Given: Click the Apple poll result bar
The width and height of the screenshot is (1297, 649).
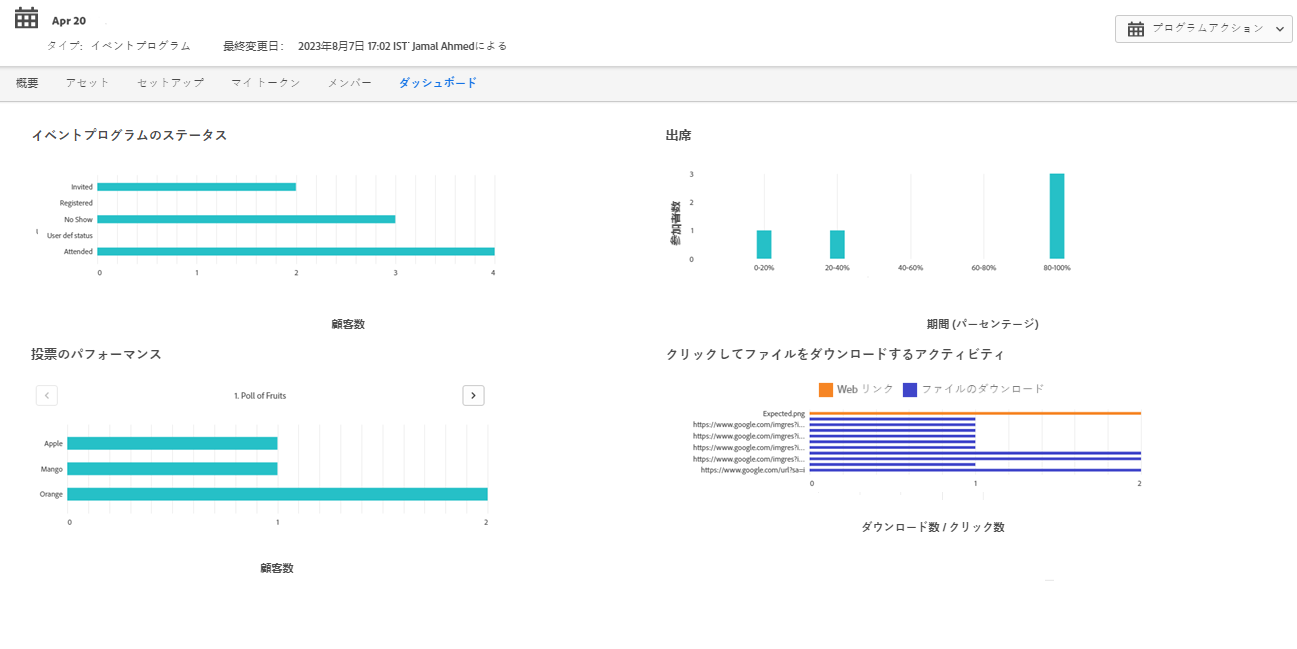Looking at the screenshot, I should pos(172,443).
